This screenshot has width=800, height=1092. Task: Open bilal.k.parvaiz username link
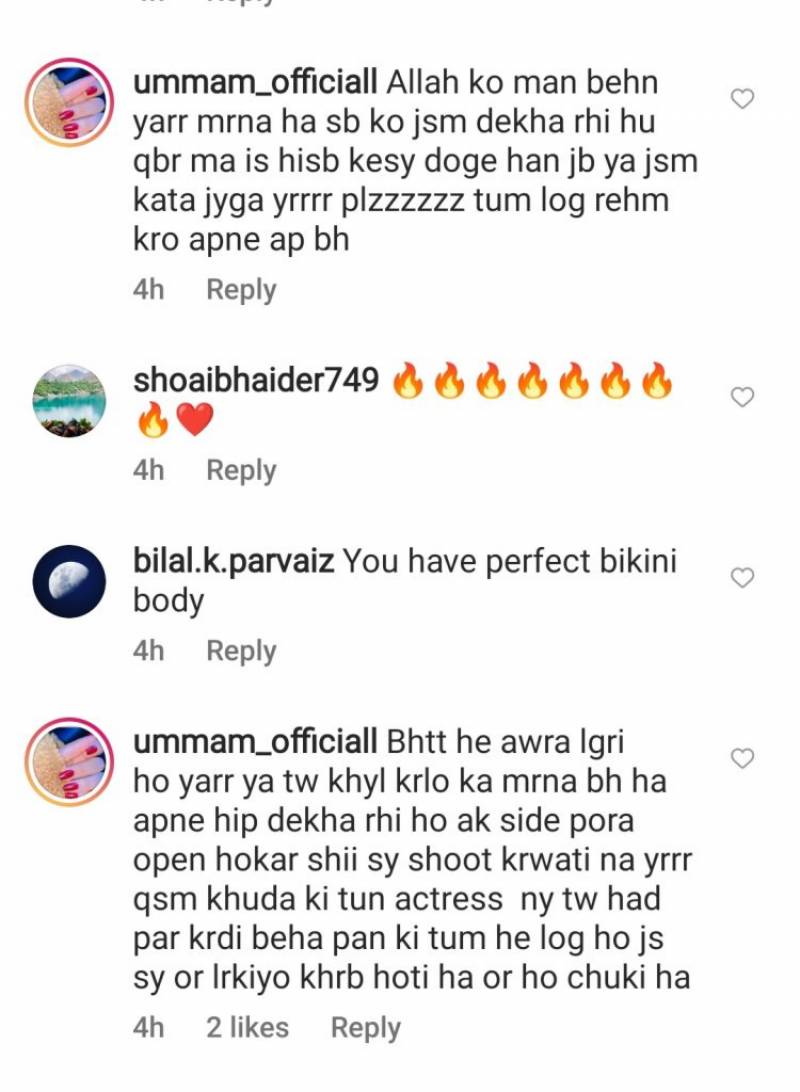tap(233, 561)
